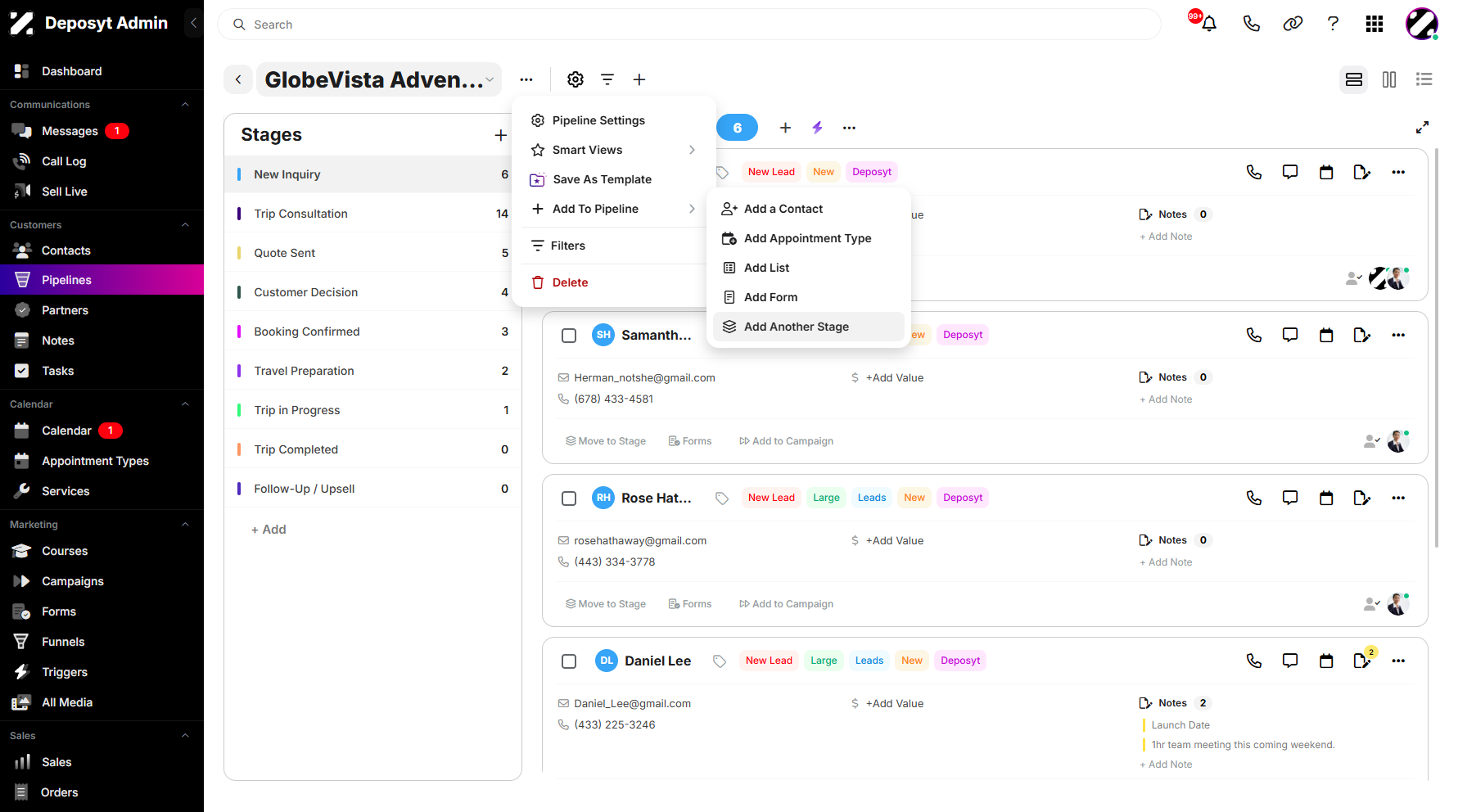Click the Search field
The image size is (1458, 812).
689,25
